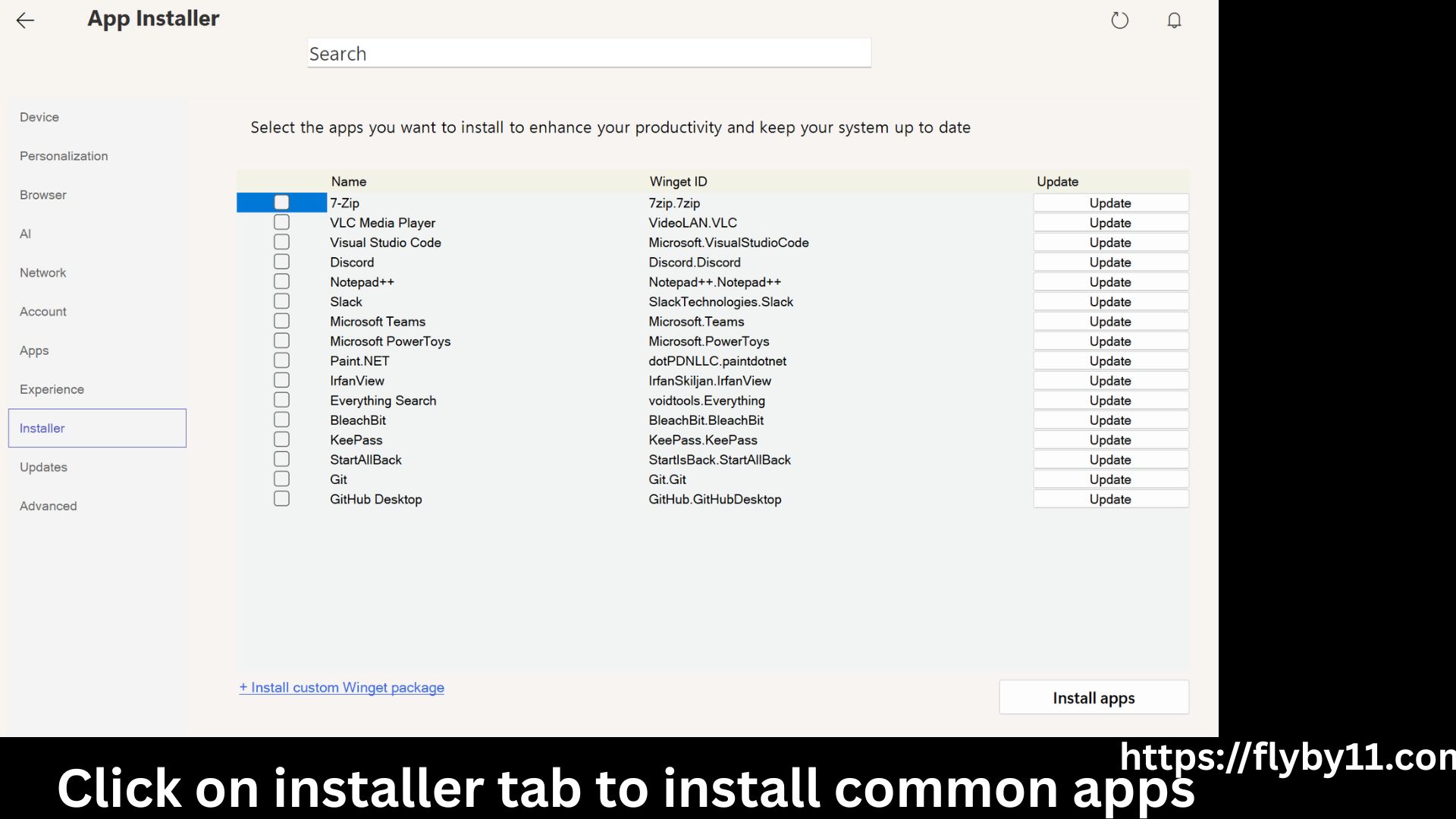Open the Install custom Winget package link
The width and height of the screenshot is (1456, 819).
(x=341, y=687)
